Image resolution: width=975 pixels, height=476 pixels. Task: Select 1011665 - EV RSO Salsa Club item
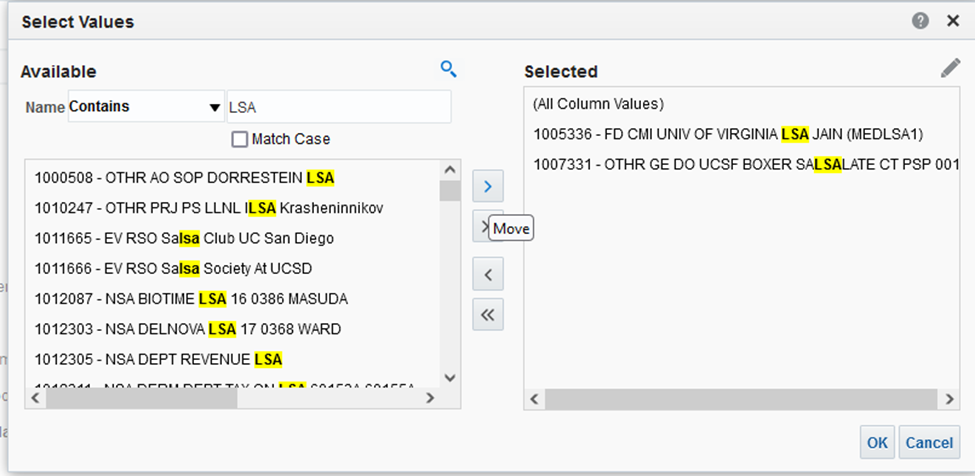click(x=185, y=238)
